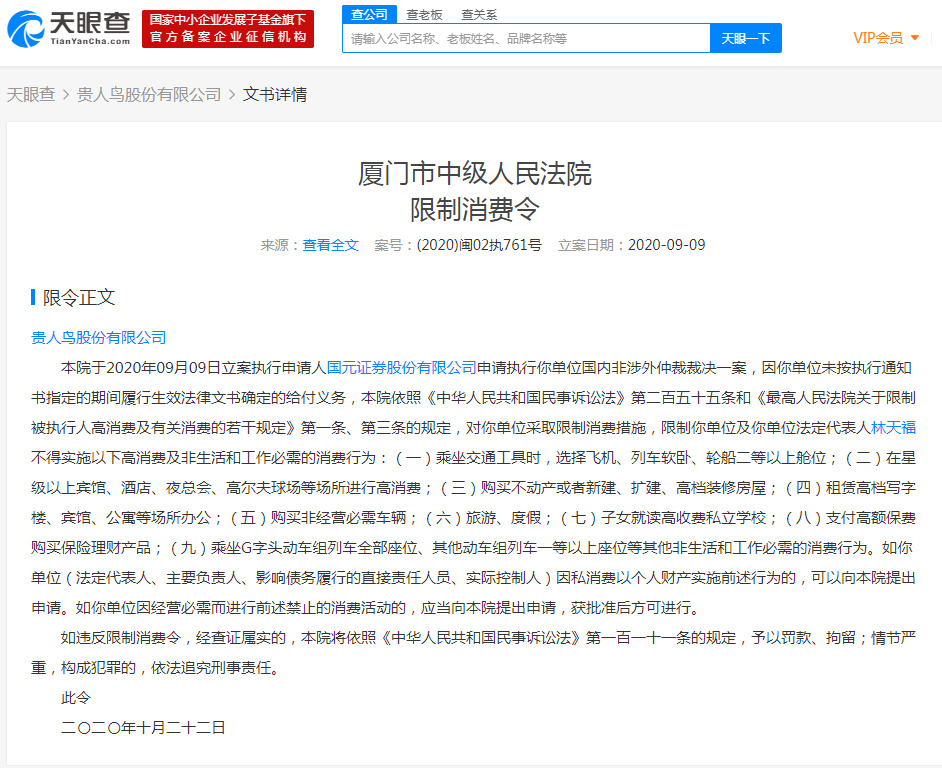Viewport: 942px width, 768px height.
Task: Click the 限令正文 section heading
Action: click(79, 297)
